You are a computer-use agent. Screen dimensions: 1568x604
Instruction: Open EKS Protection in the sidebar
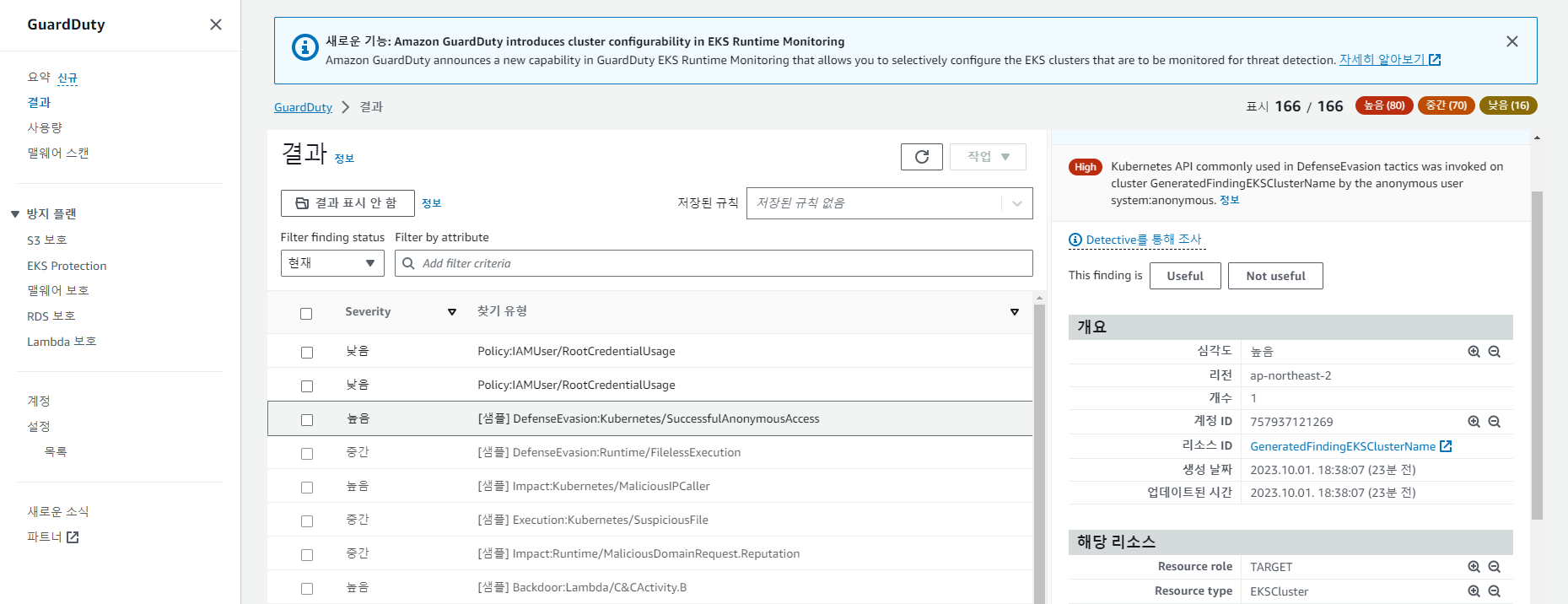[x=67, y=266]
